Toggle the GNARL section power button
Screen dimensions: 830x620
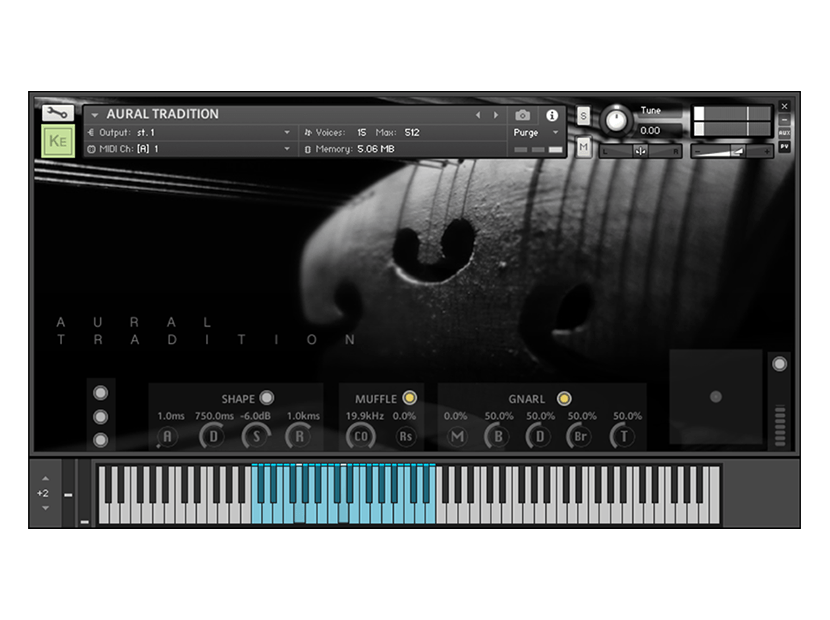point(564,398)
